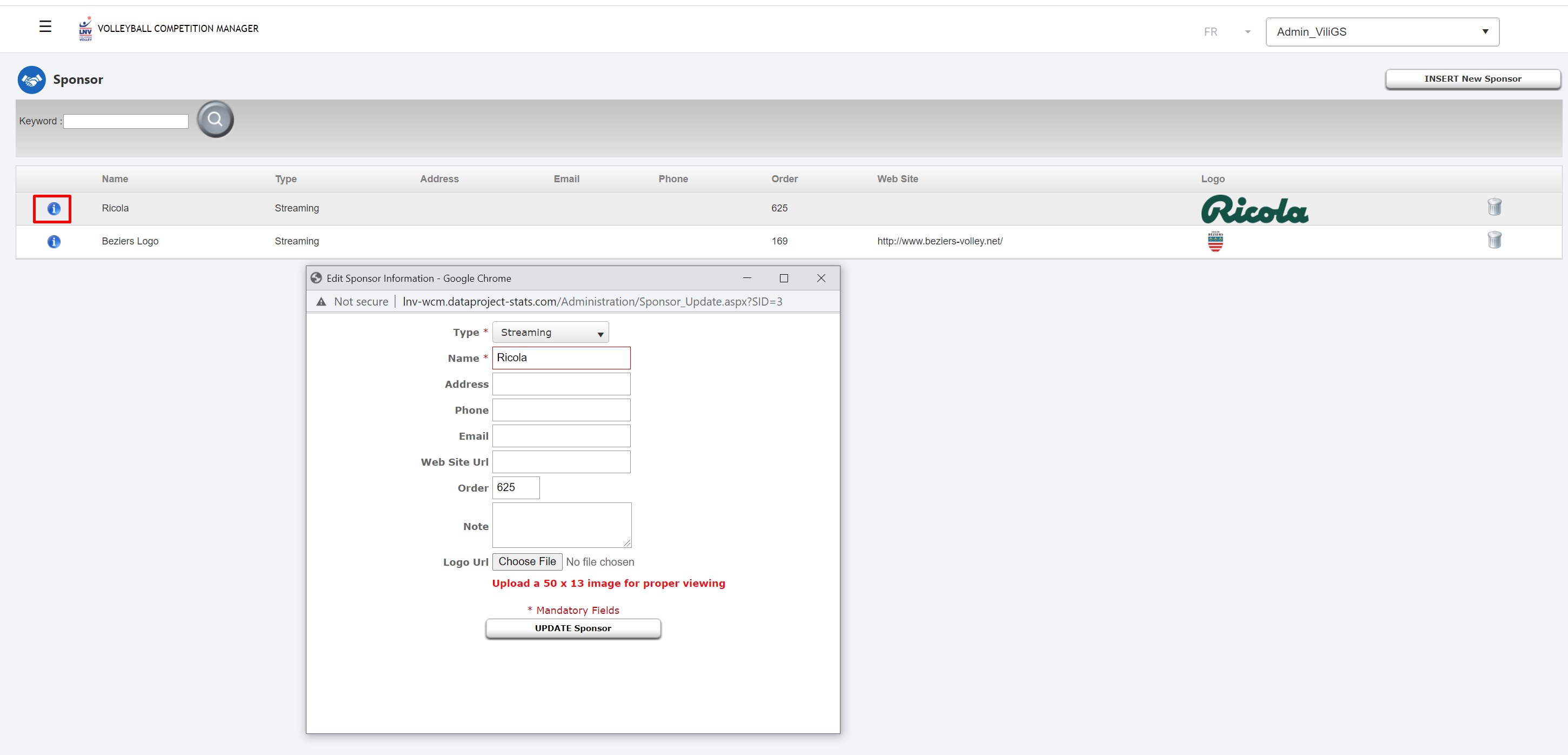Image resolution: width=1568 pixels, height=755 pixels.
Task: Click the Beziers Logo name cell
Action: point(130,241)
